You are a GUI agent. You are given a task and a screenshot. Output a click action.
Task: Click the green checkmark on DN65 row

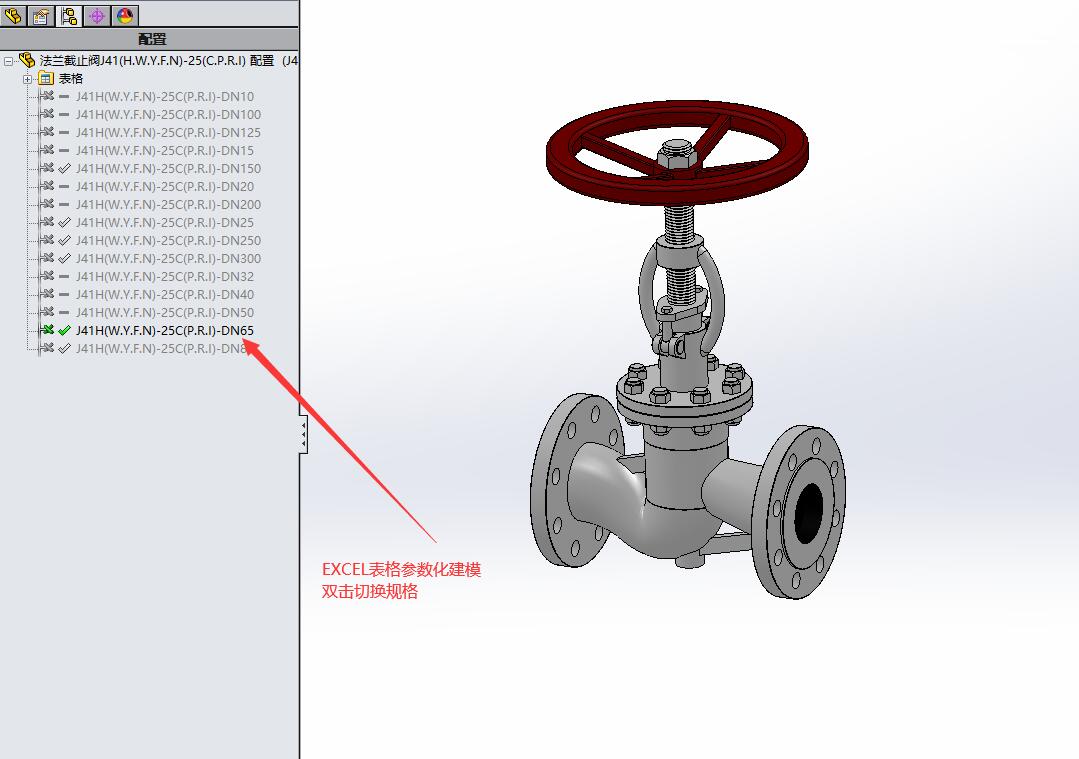tap(64, 330)
